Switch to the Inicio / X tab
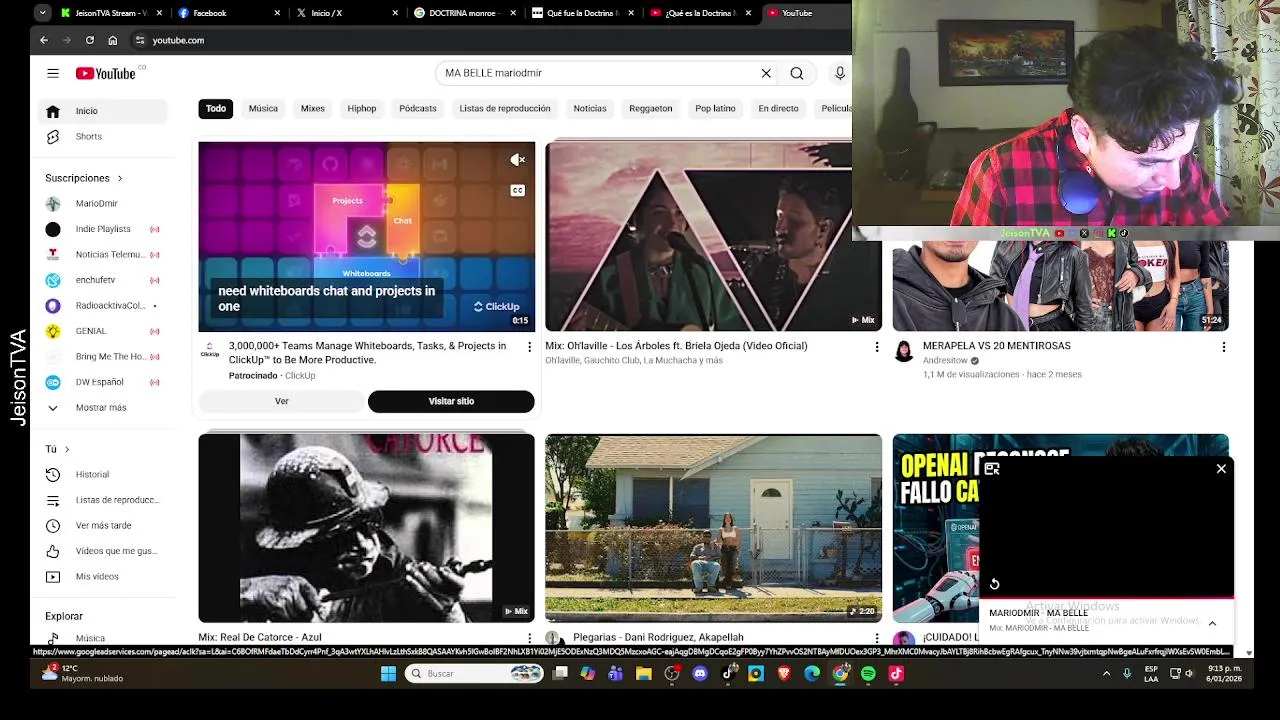This screenshot has height=720, width=1280. click(347, 13)
